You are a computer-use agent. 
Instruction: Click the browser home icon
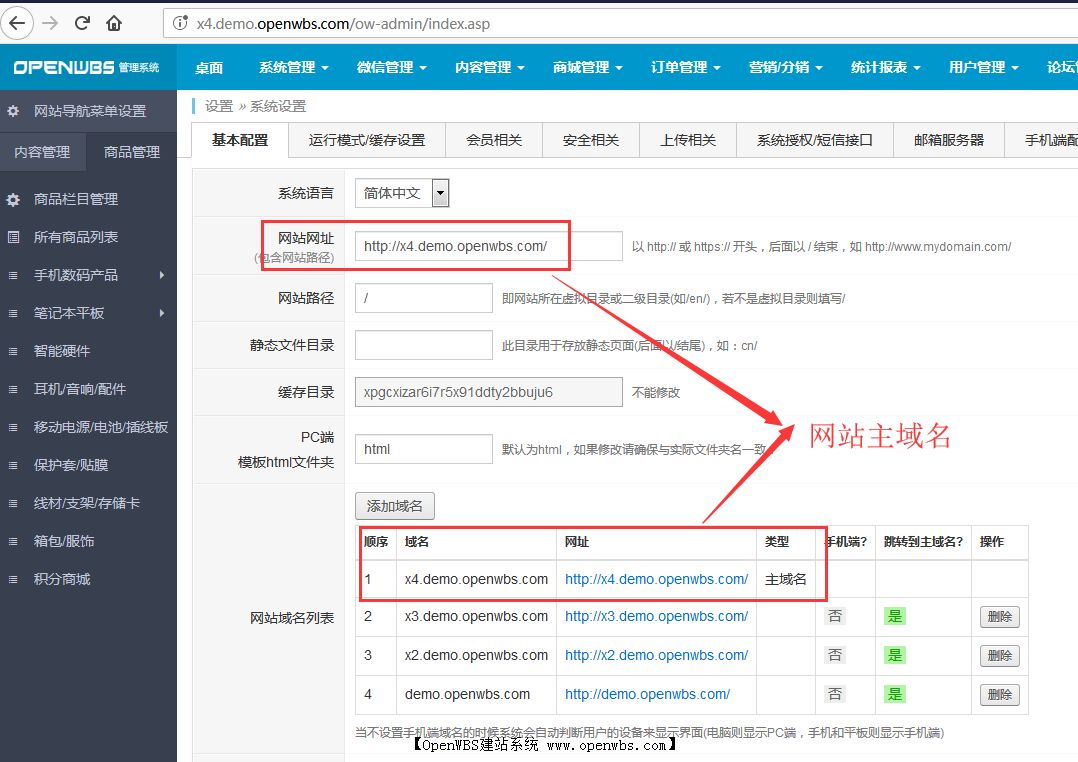114,21
